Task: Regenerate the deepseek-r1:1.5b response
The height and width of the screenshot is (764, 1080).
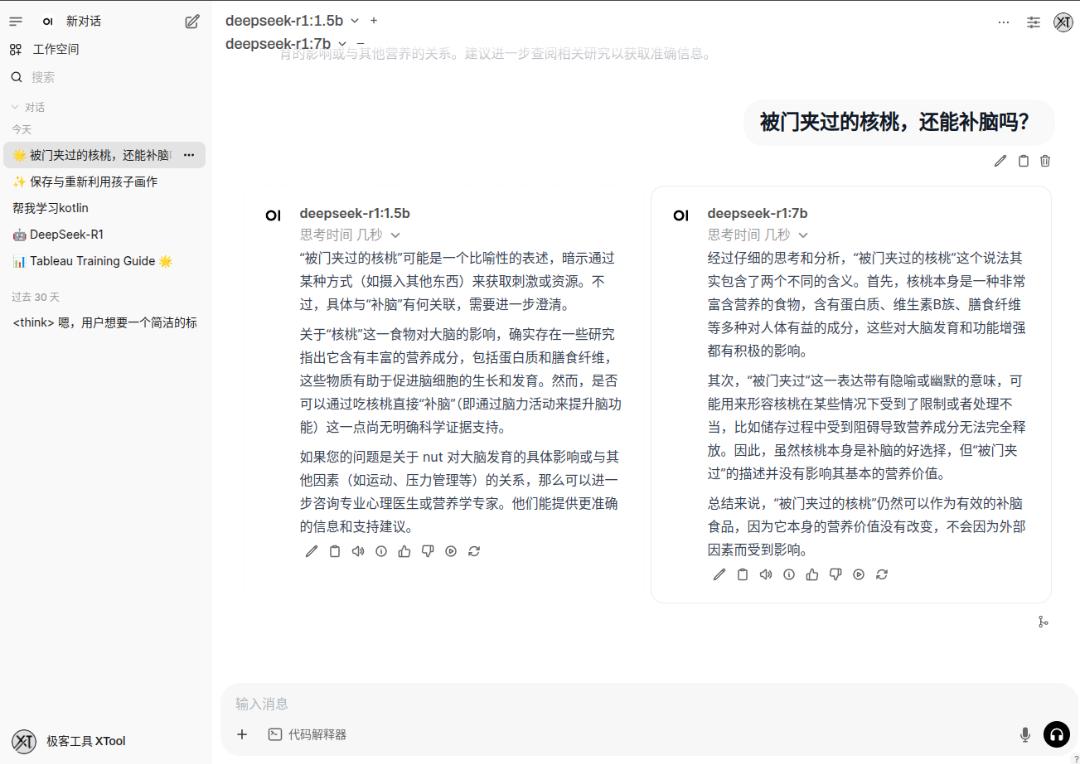Action: [x=474, y=551]
